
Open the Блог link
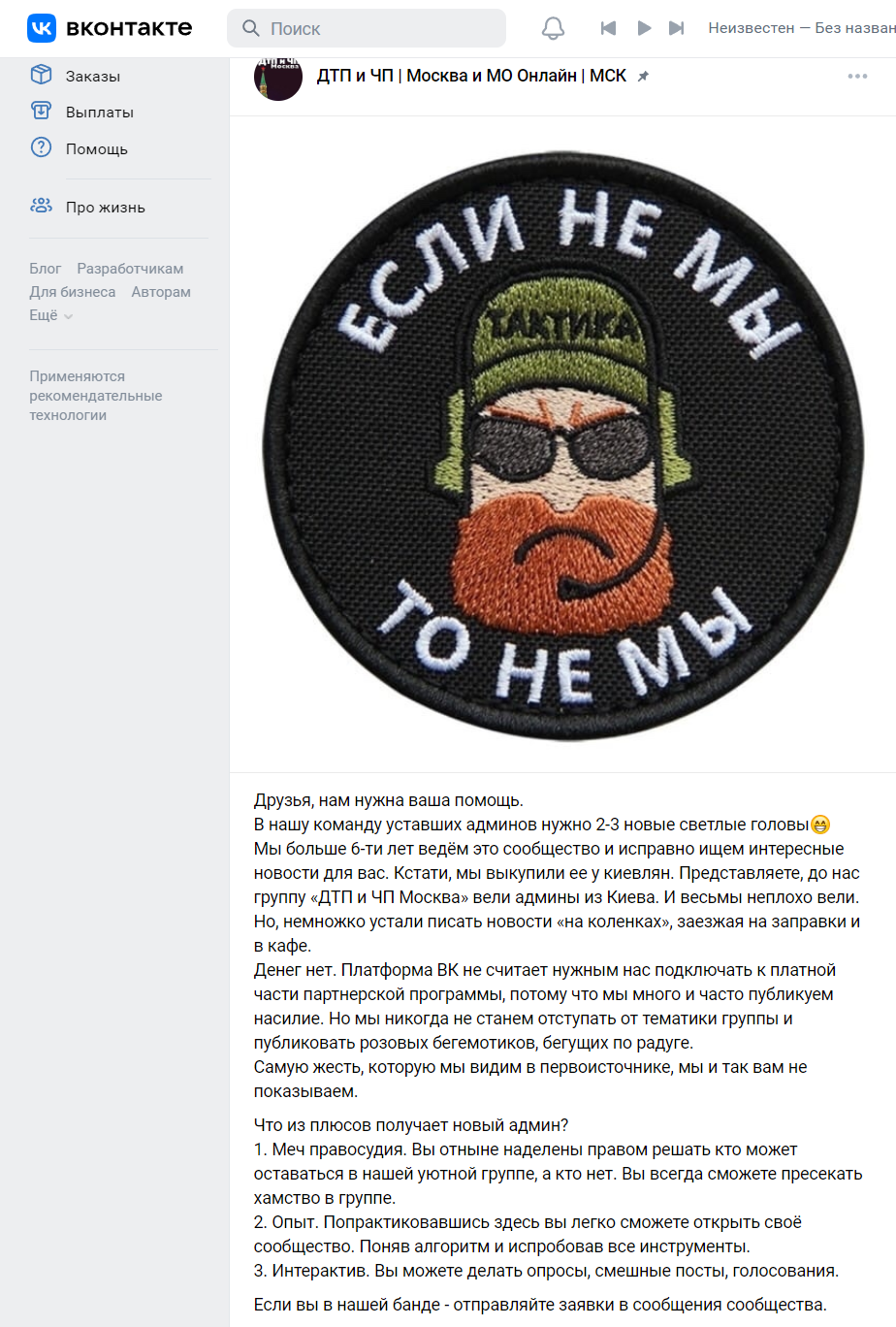pyautogui.click(x=45, y=269)
